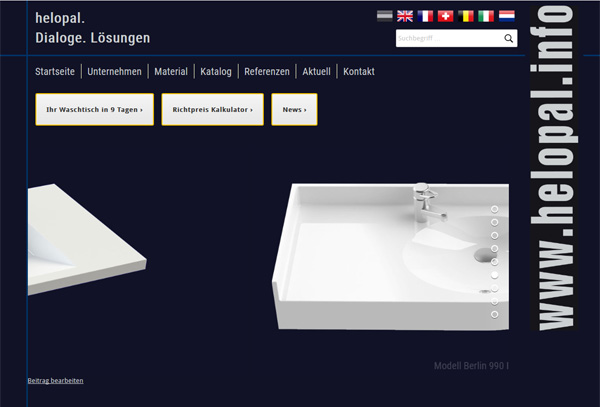Select the first slideshow navigation dot
Image resolution: width=600 pixels, height=407 pixels.
494,209
